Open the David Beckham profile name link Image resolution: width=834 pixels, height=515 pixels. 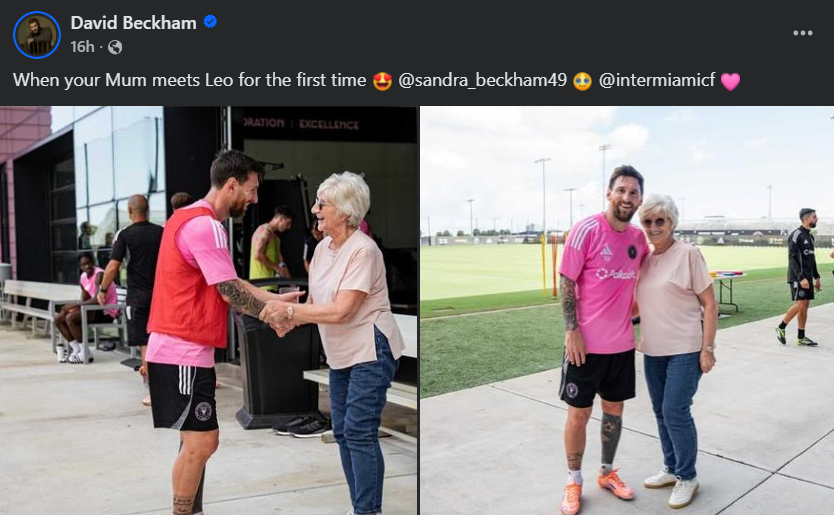[x=134, y=23]
